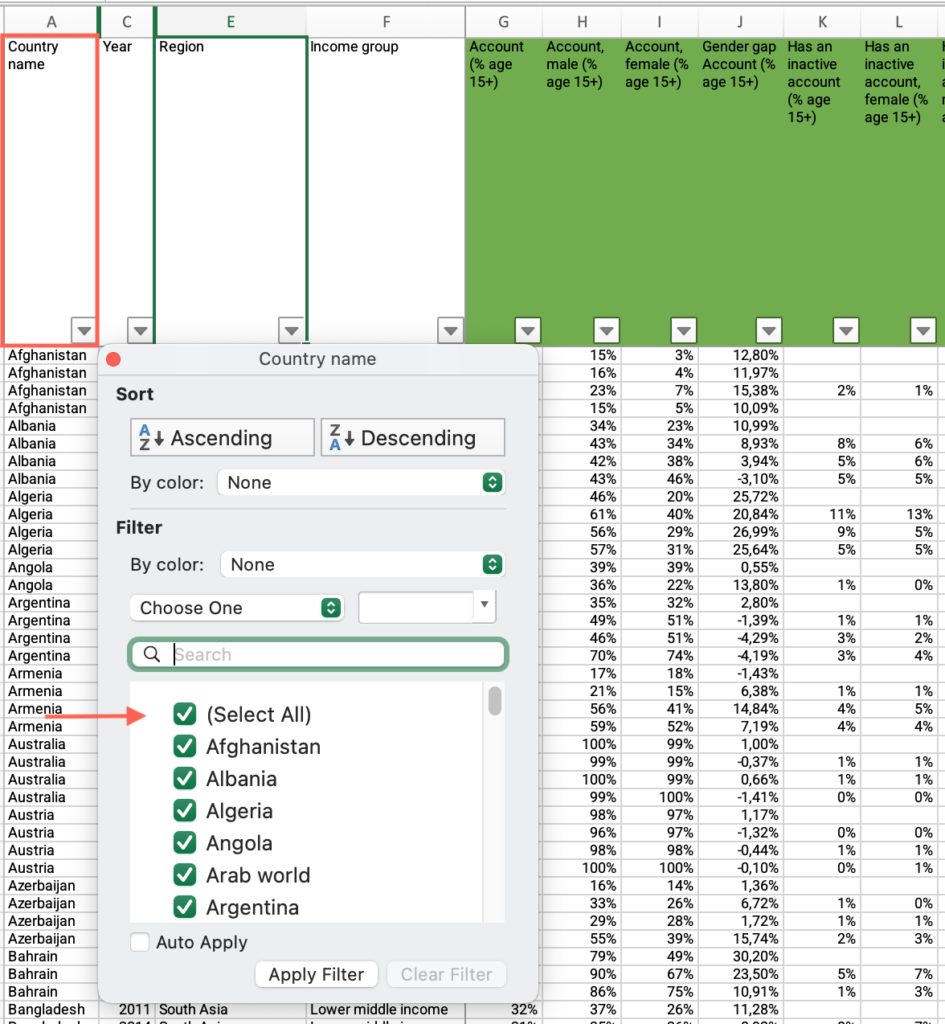Open the Filter By color dropdown
Viewport: 945px width, 1024px height.
(362, 564)
